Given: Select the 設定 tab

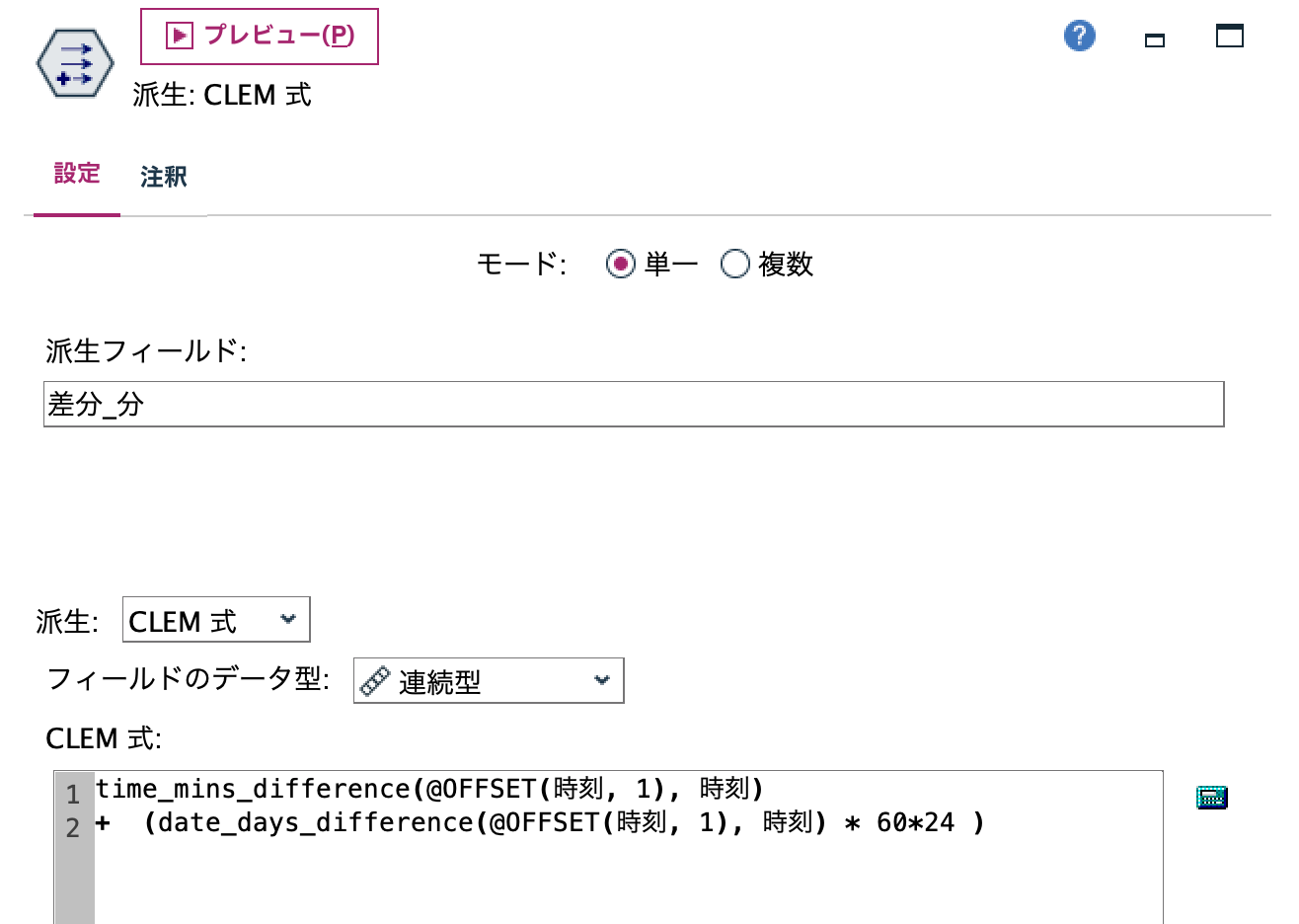Looking at the screenshot, I should click(x=76, y=175).
